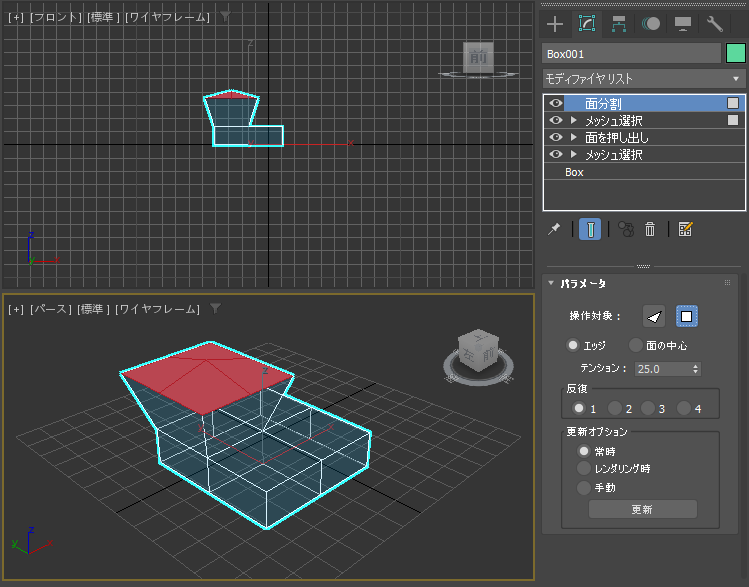The image size is (749, 587).
Task: Set 反復 iterations to 3
Action: [x=648, y=408]
